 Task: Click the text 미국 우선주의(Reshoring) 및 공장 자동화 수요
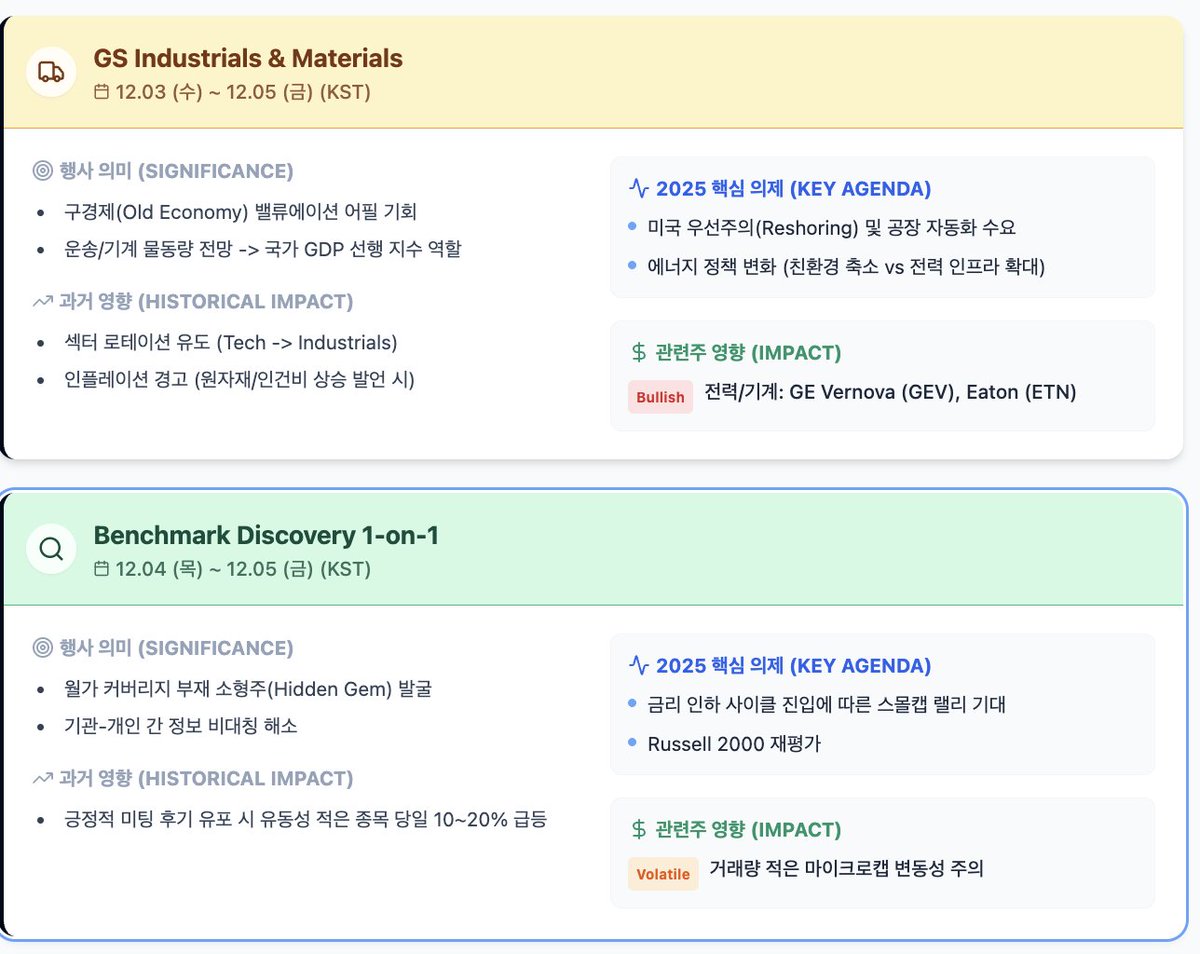coord(832,228)
